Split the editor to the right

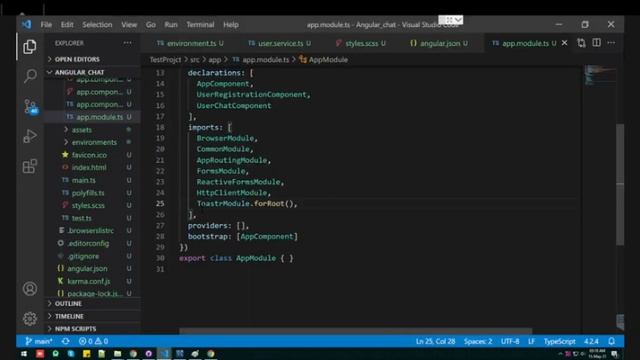[596, 43]
